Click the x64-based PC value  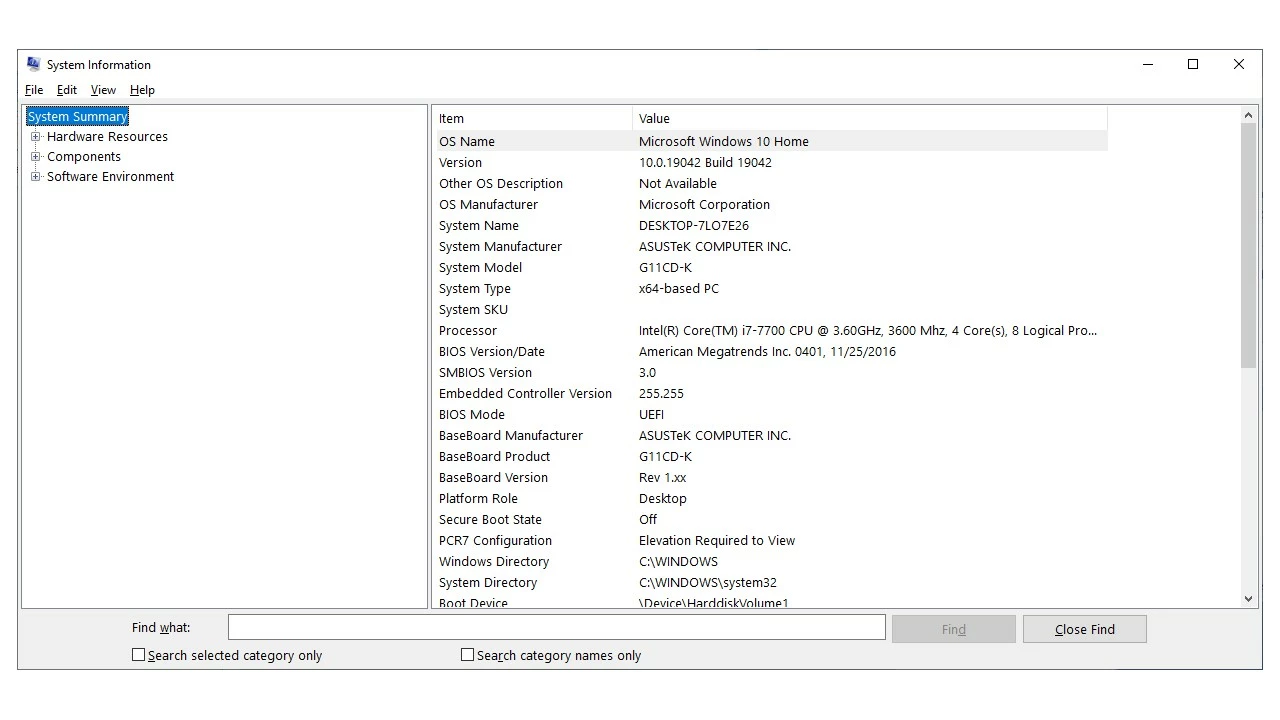tap(679, 288)
